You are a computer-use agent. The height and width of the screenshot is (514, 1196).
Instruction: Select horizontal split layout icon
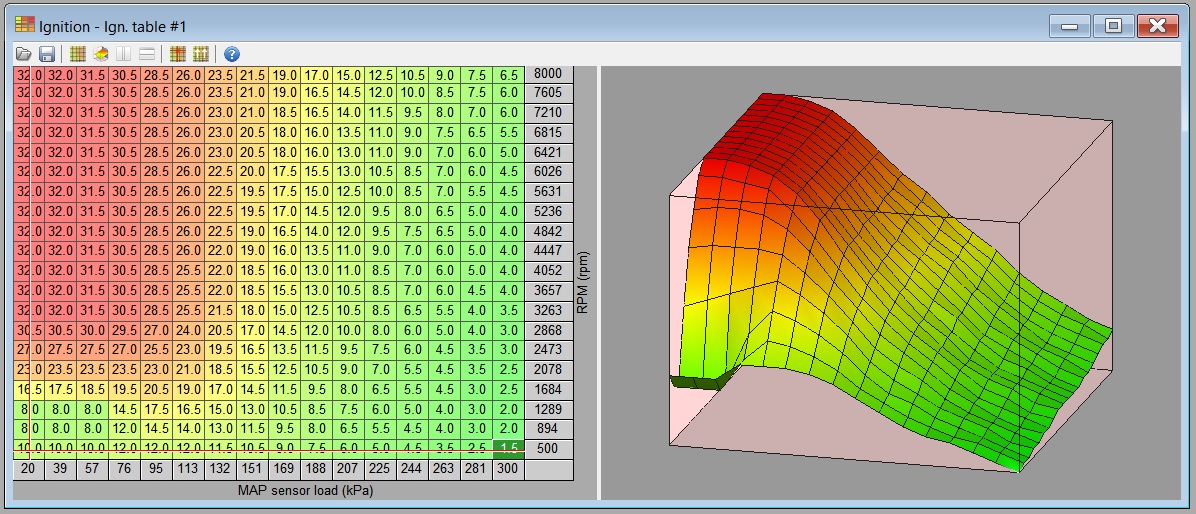pyautogui.click(x=146, y=54)
